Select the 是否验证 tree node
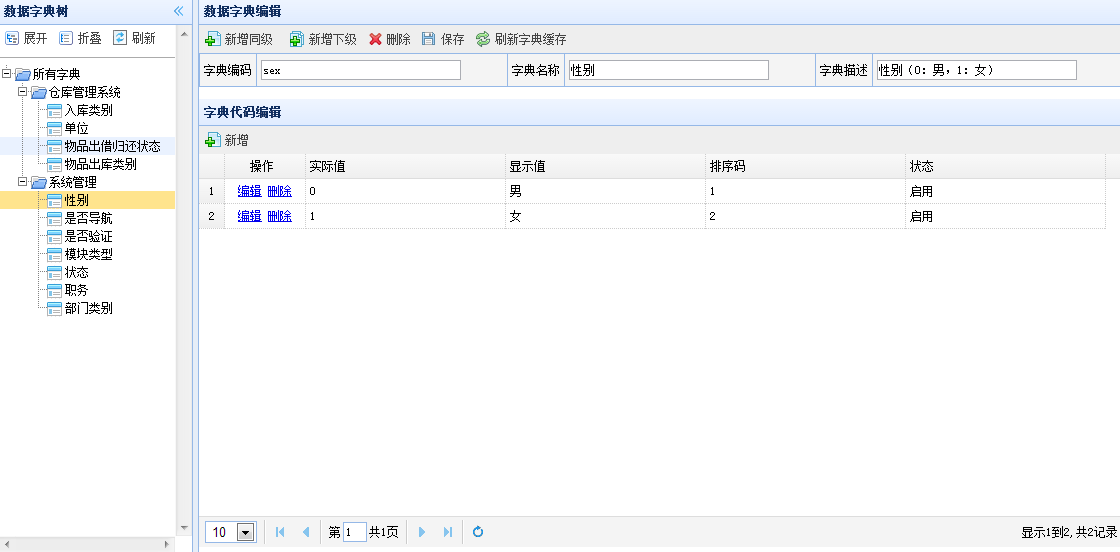This screenshot has width=1120, height=552. pyautogui.click(x=88, y=236)
